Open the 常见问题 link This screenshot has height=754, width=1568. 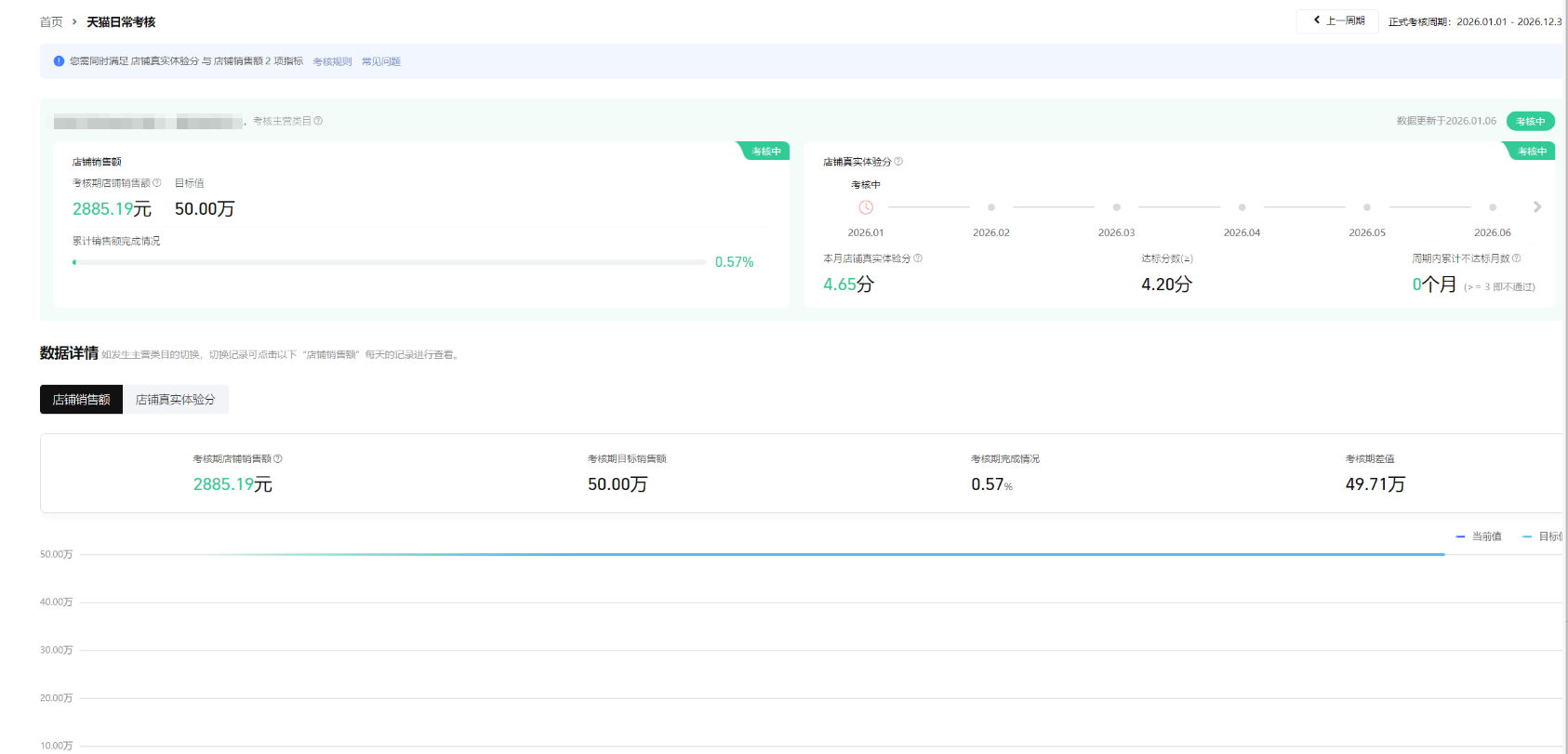click(381, 61)
